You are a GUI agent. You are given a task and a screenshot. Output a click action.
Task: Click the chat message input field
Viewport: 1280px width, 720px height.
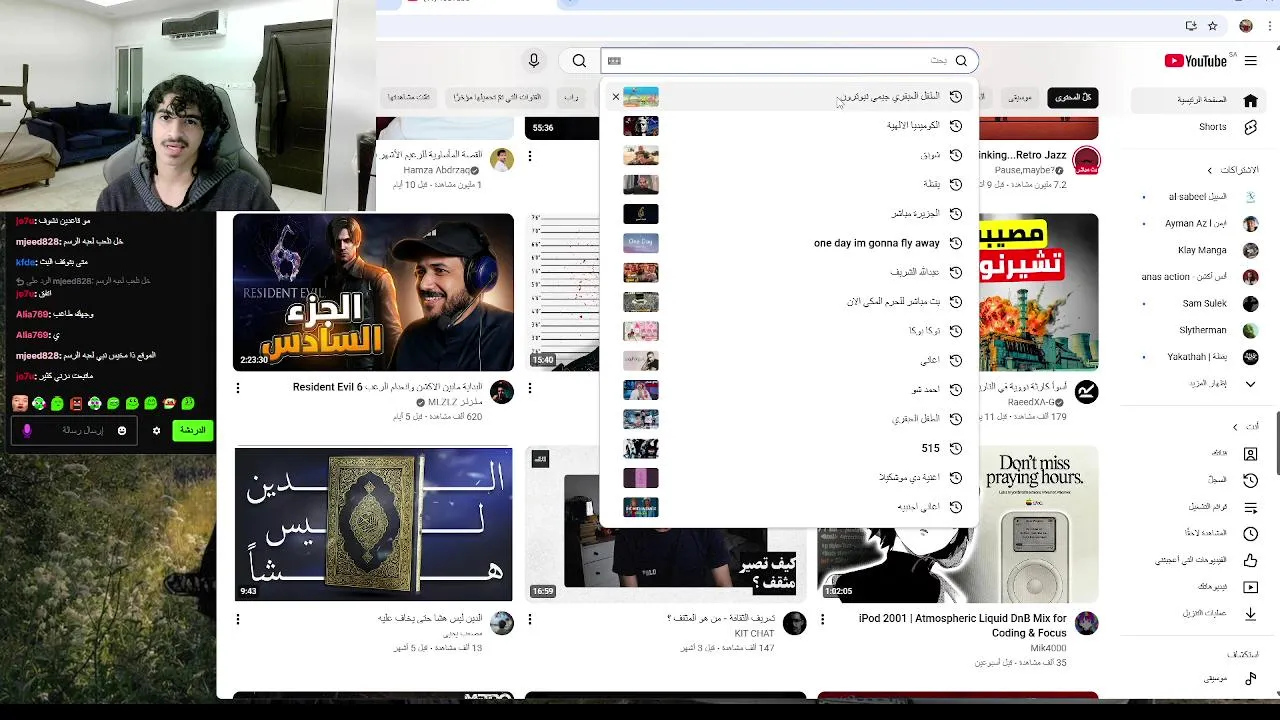pos(75,431)
